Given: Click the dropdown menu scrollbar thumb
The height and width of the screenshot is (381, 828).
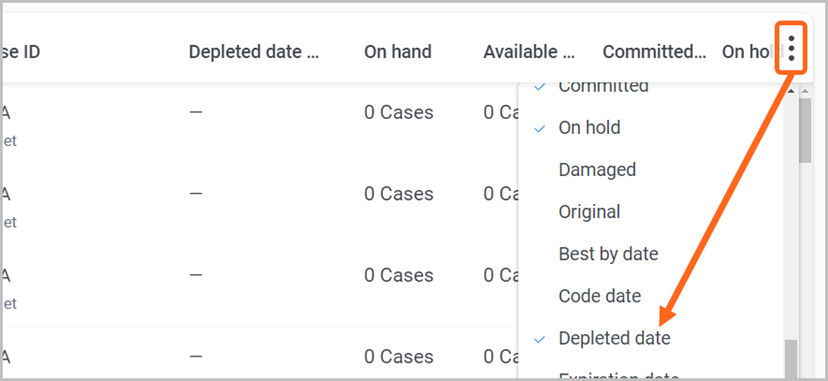Looking at the screenshot, I should (791, 359).
